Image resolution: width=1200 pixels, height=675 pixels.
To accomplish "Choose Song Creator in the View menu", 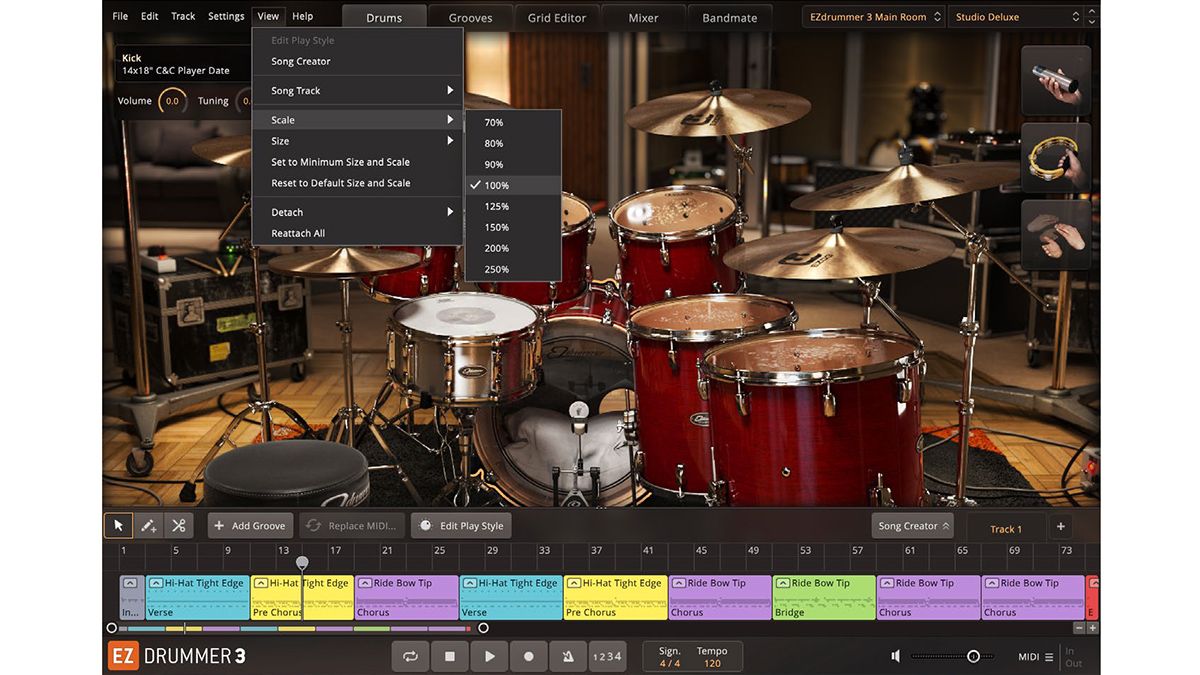I will click(358, 61).
